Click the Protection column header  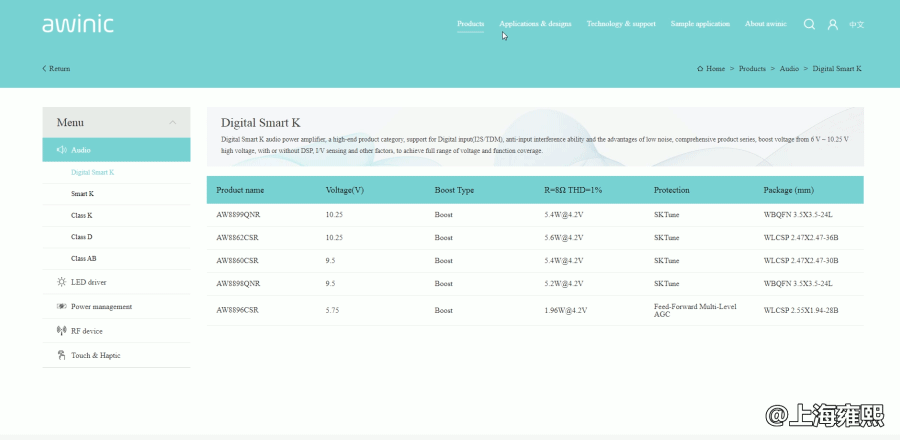(672, 190)
